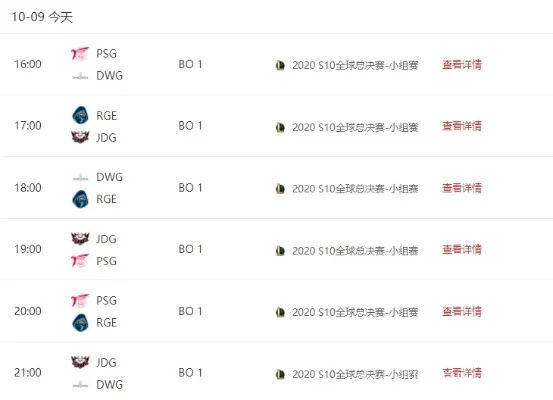553x400 pixels.
Task: Click the DWG logo in the 16:00 match
Action: coord(80,76)
